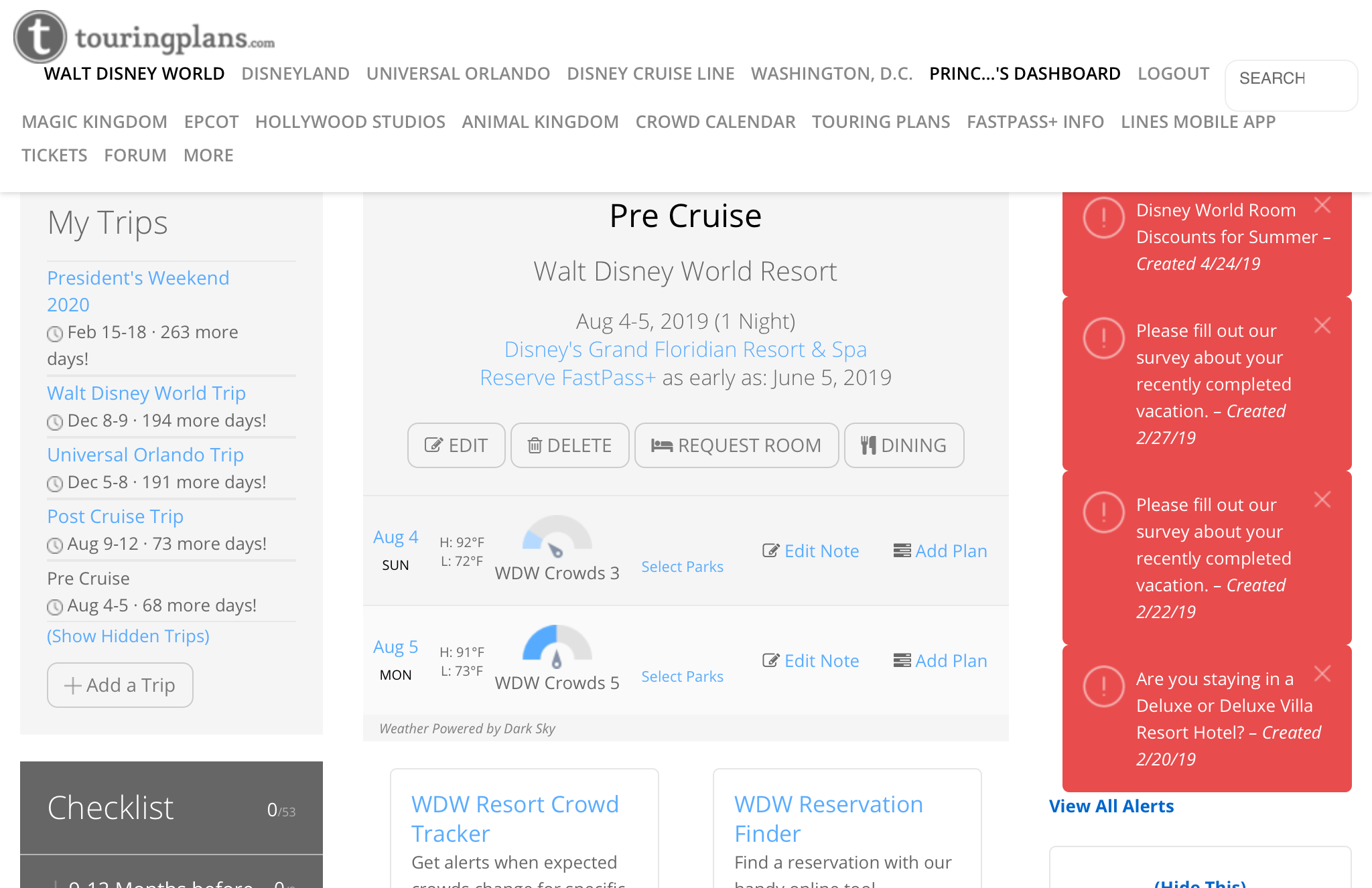Open WDW Resort Crowd Tracker
This screenshot has width=1372, height=888.
[514, 819]
